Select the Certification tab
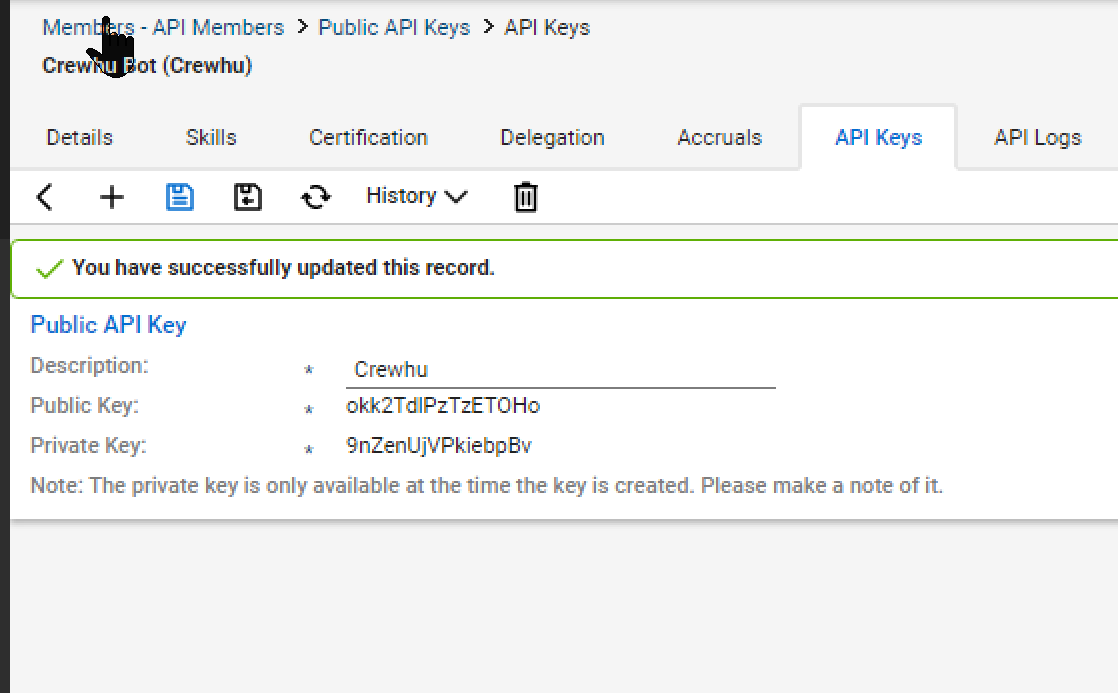The width and height of the screenshot is (1118, 693). (x=368, y=137)
